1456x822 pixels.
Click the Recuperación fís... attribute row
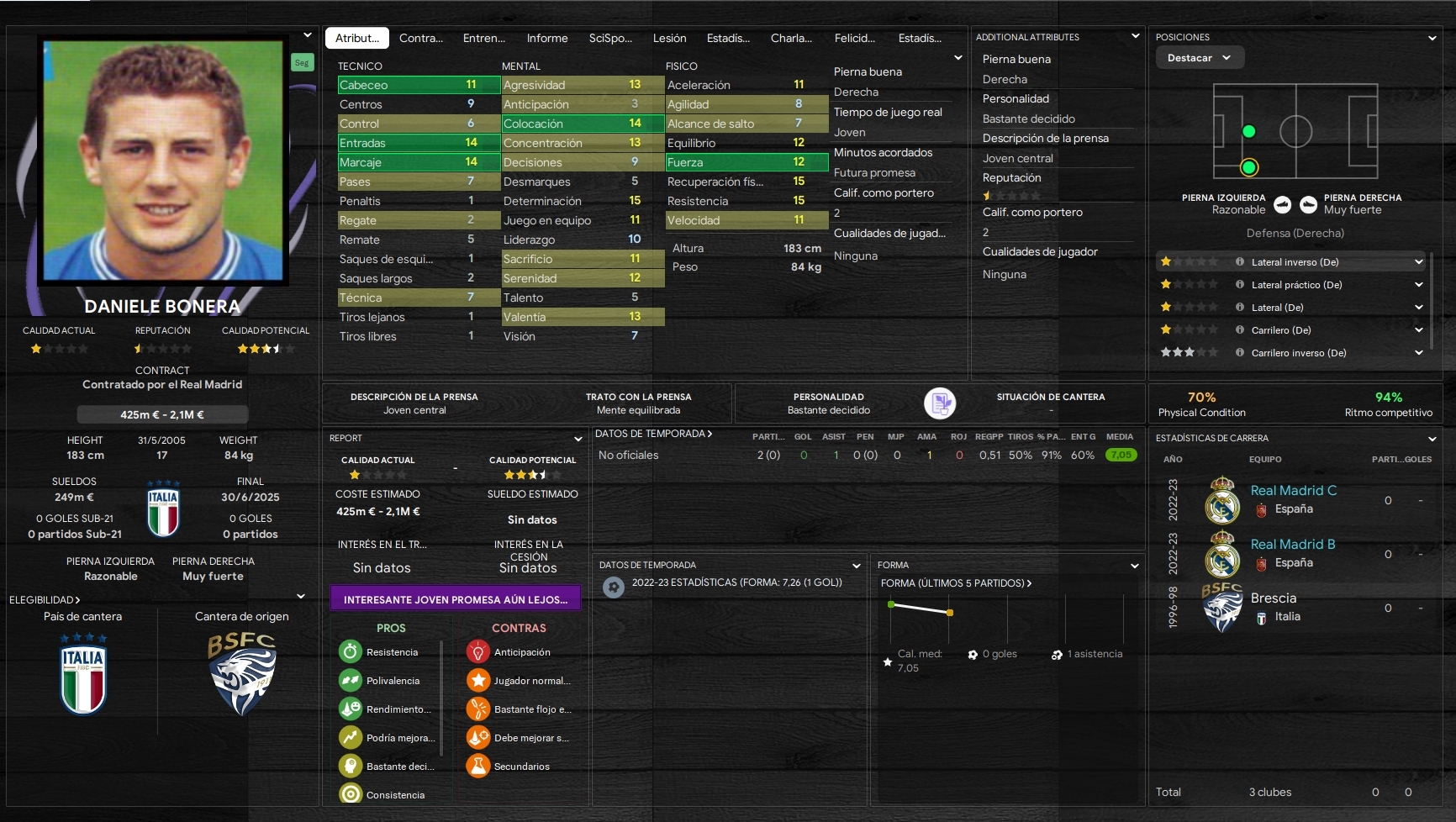746,182
